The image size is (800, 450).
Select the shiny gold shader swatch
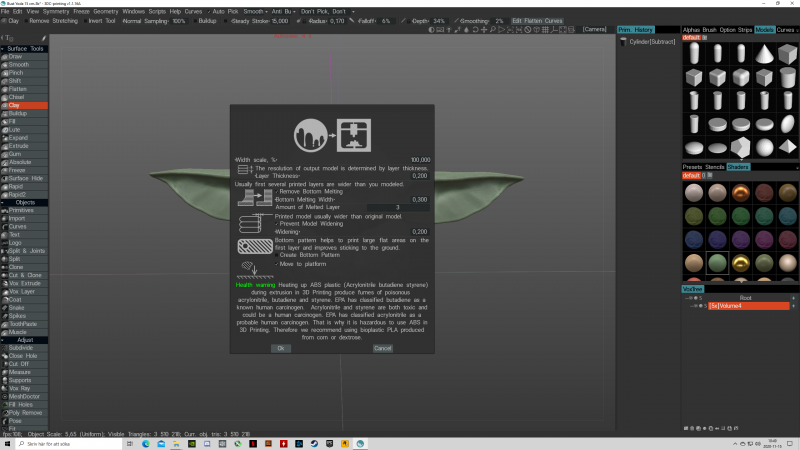point(740,262)
